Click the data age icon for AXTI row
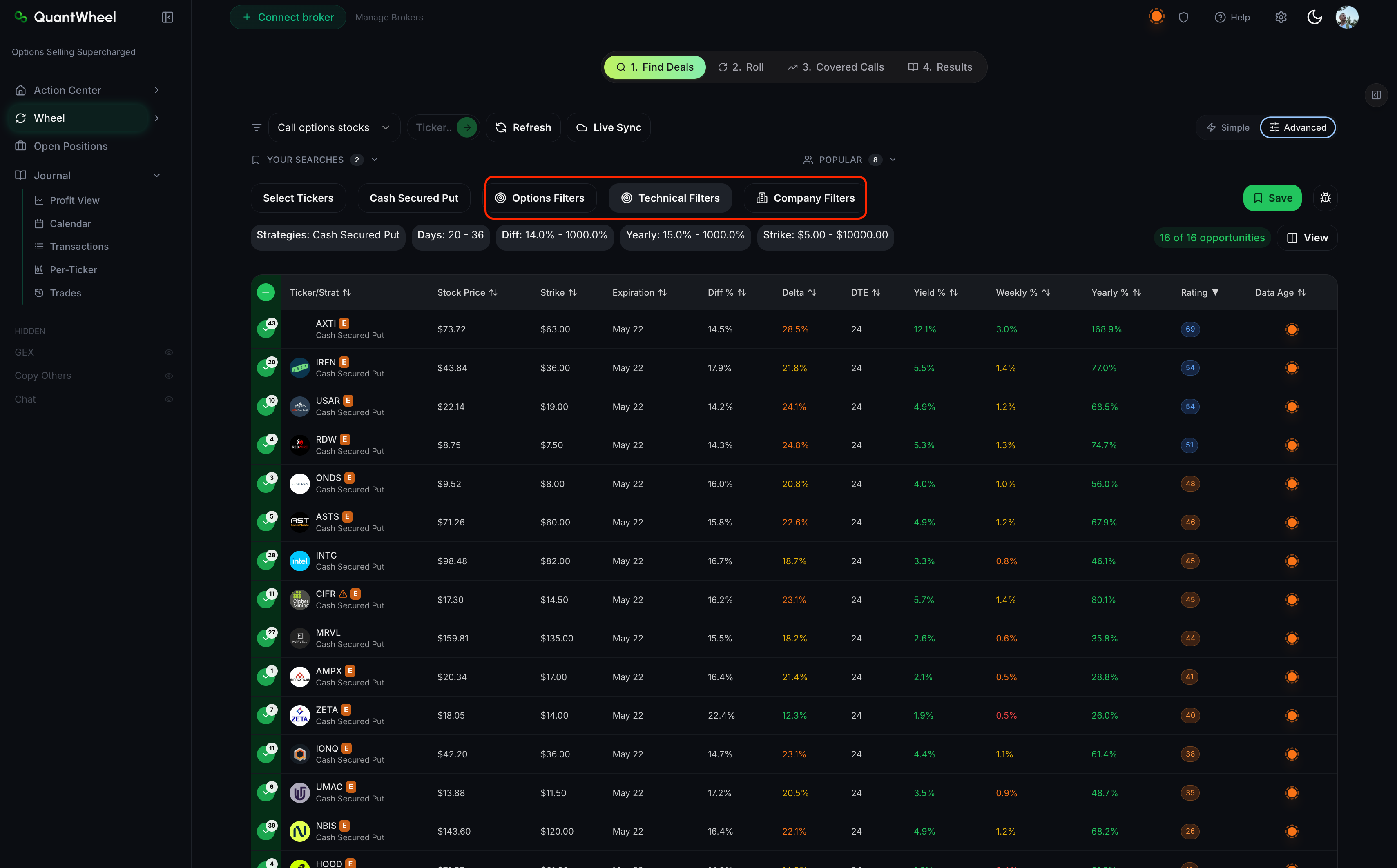 pos(1292,329)
